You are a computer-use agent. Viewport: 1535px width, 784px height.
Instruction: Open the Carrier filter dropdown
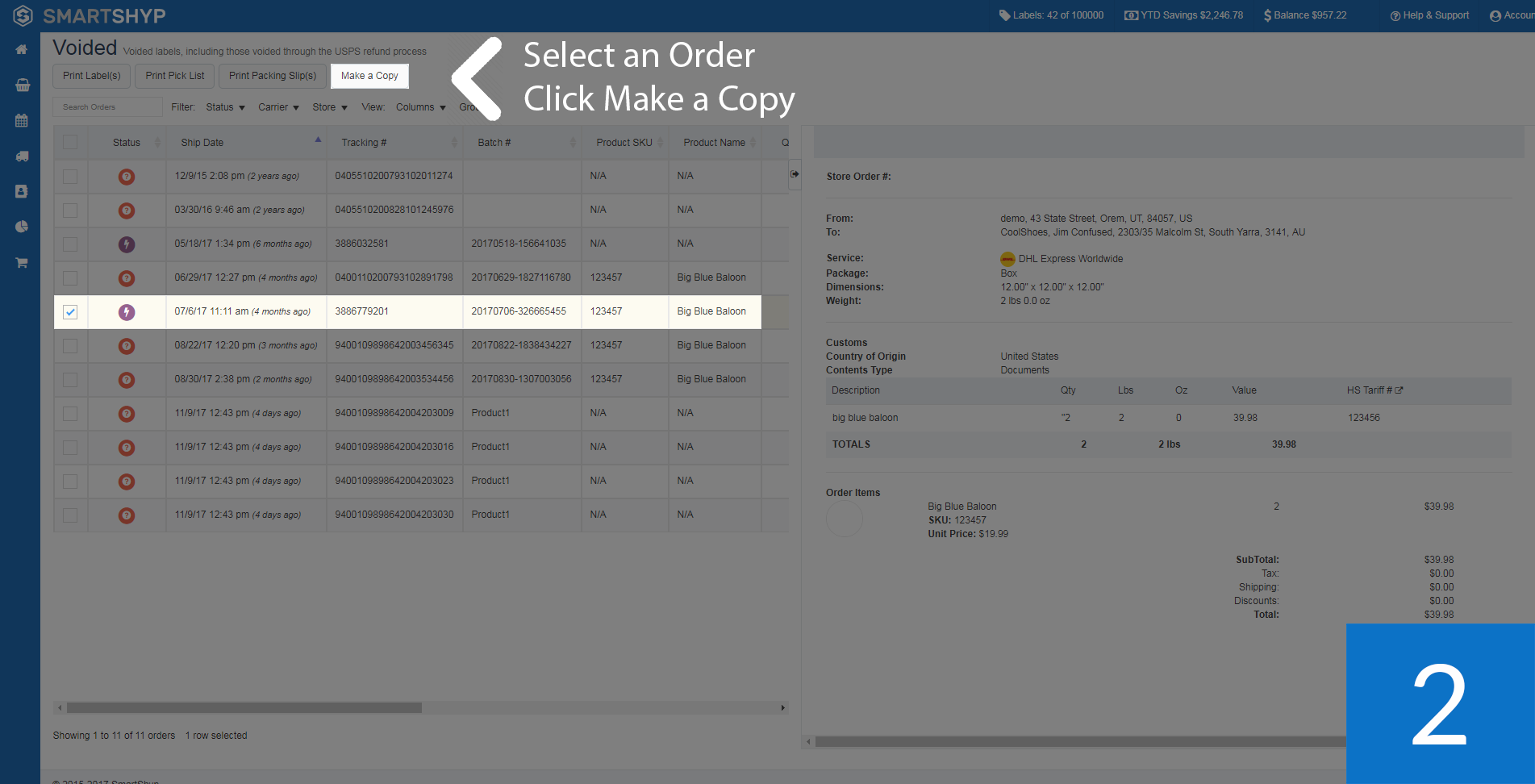click(x=278, y=107)
